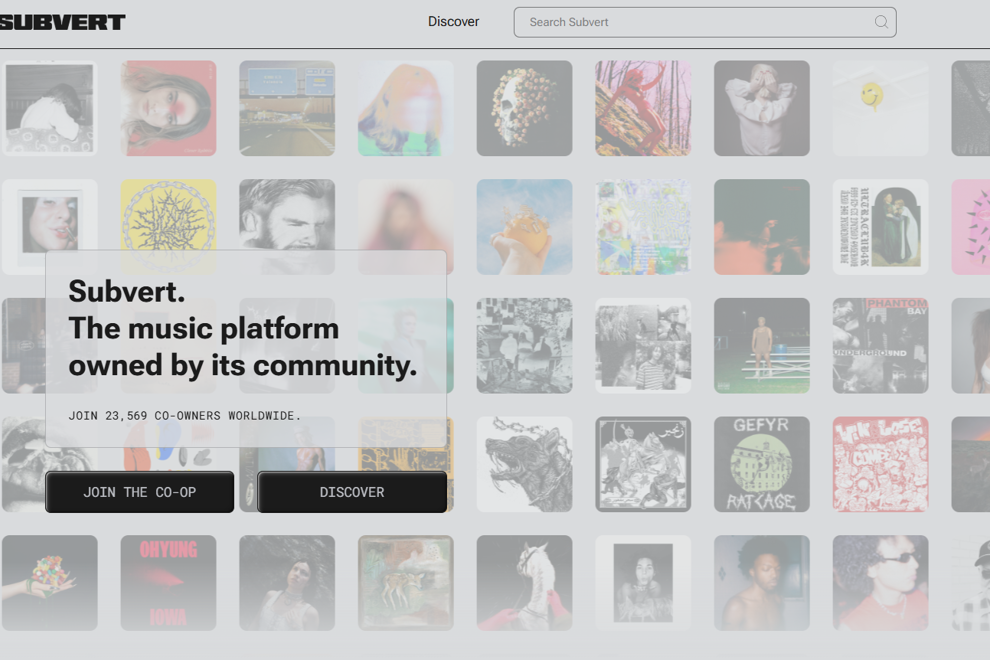Open the woman applying lipstick album cover
This screenshot has width=990, height=660.
49,215
